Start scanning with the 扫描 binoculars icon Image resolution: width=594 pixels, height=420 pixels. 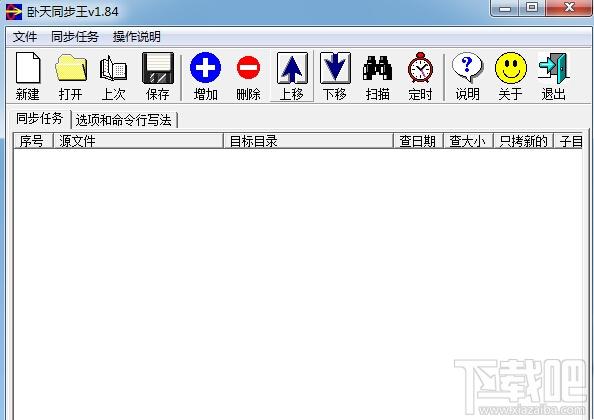[377, 76]
